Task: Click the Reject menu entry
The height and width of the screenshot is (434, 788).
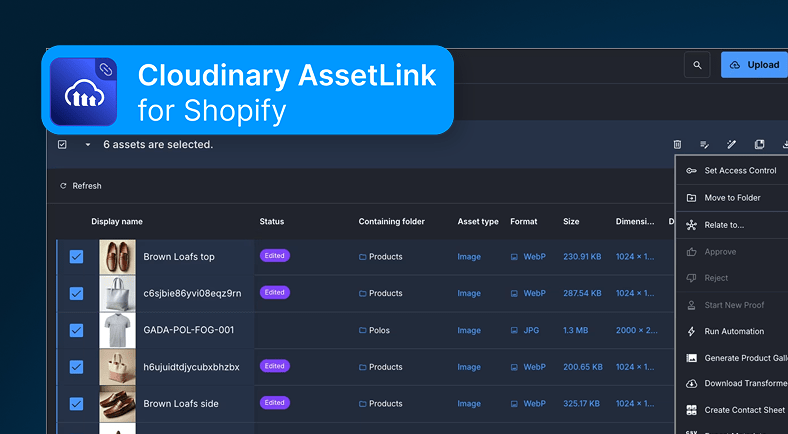Action: [732, 278]
